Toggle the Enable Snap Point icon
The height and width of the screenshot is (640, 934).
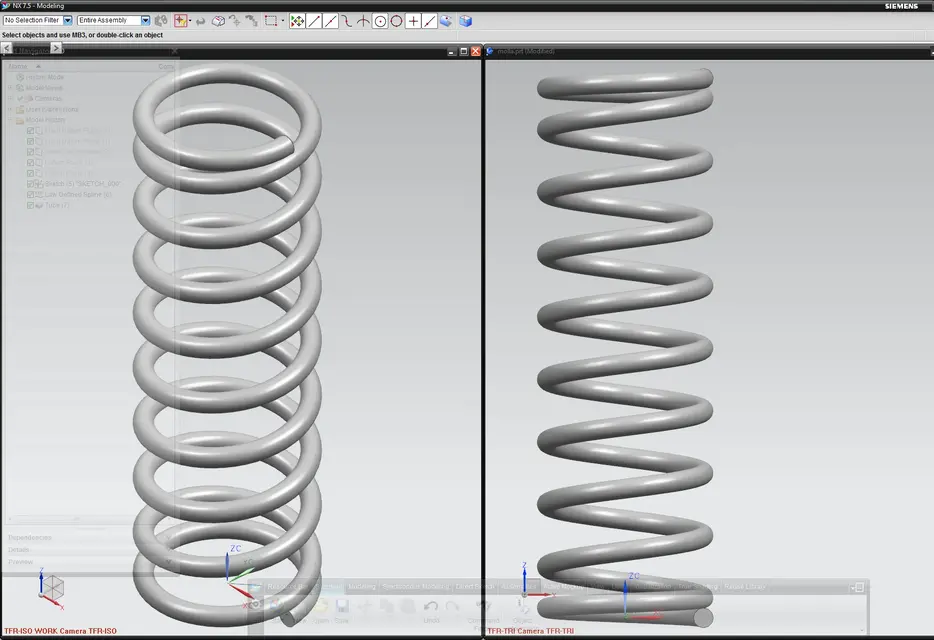297,21
